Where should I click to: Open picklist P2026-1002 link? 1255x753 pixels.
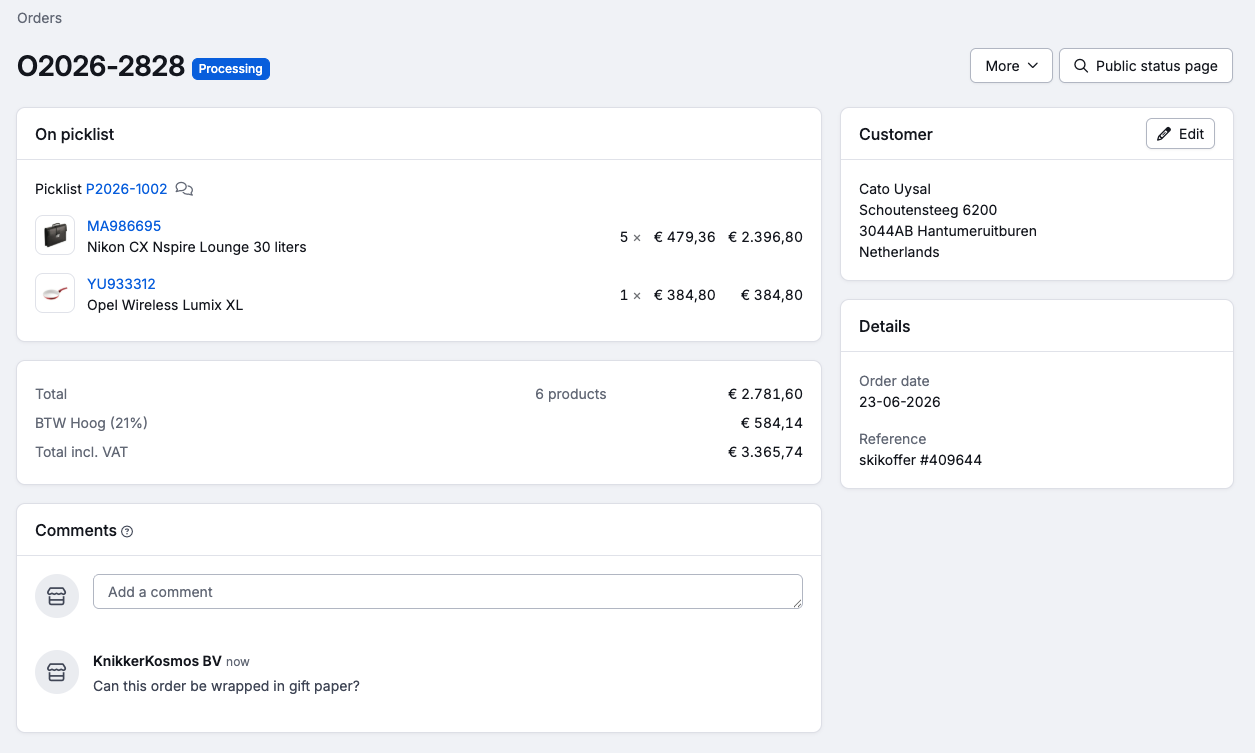point(127,188)
